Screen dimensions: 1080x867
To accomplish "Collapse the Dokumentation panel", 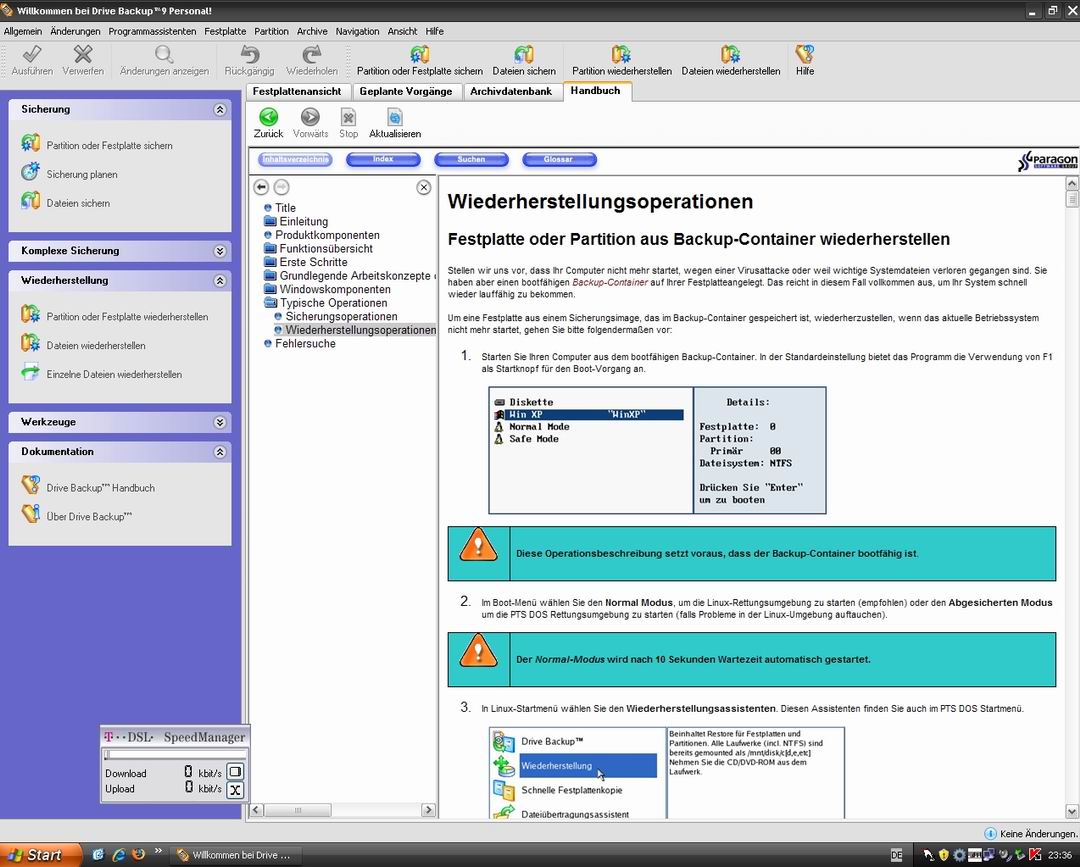I will pyautogui.click(x=220, y=452).
